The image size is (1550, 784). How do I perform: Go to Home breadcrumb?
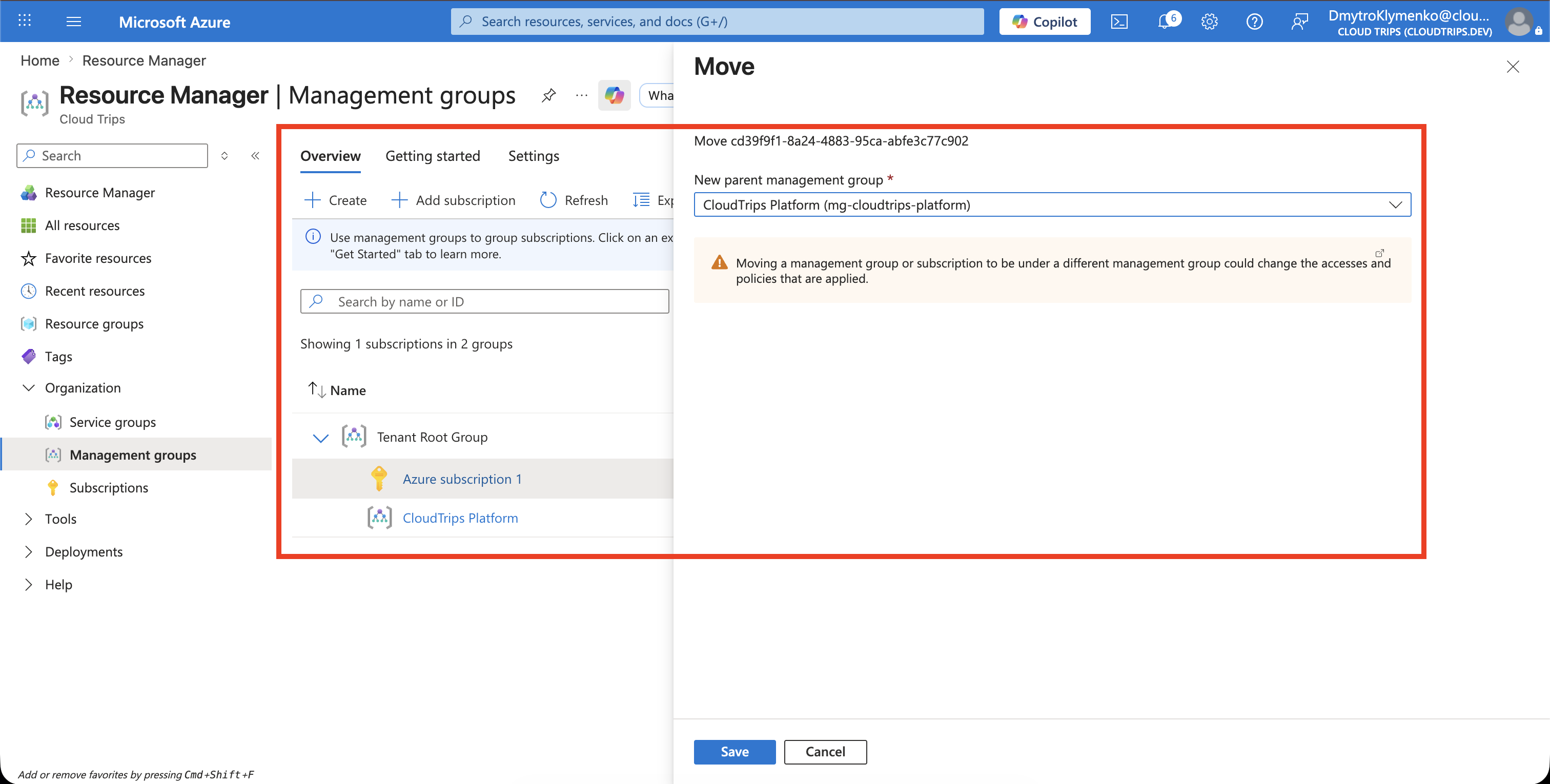pos(39,61)
